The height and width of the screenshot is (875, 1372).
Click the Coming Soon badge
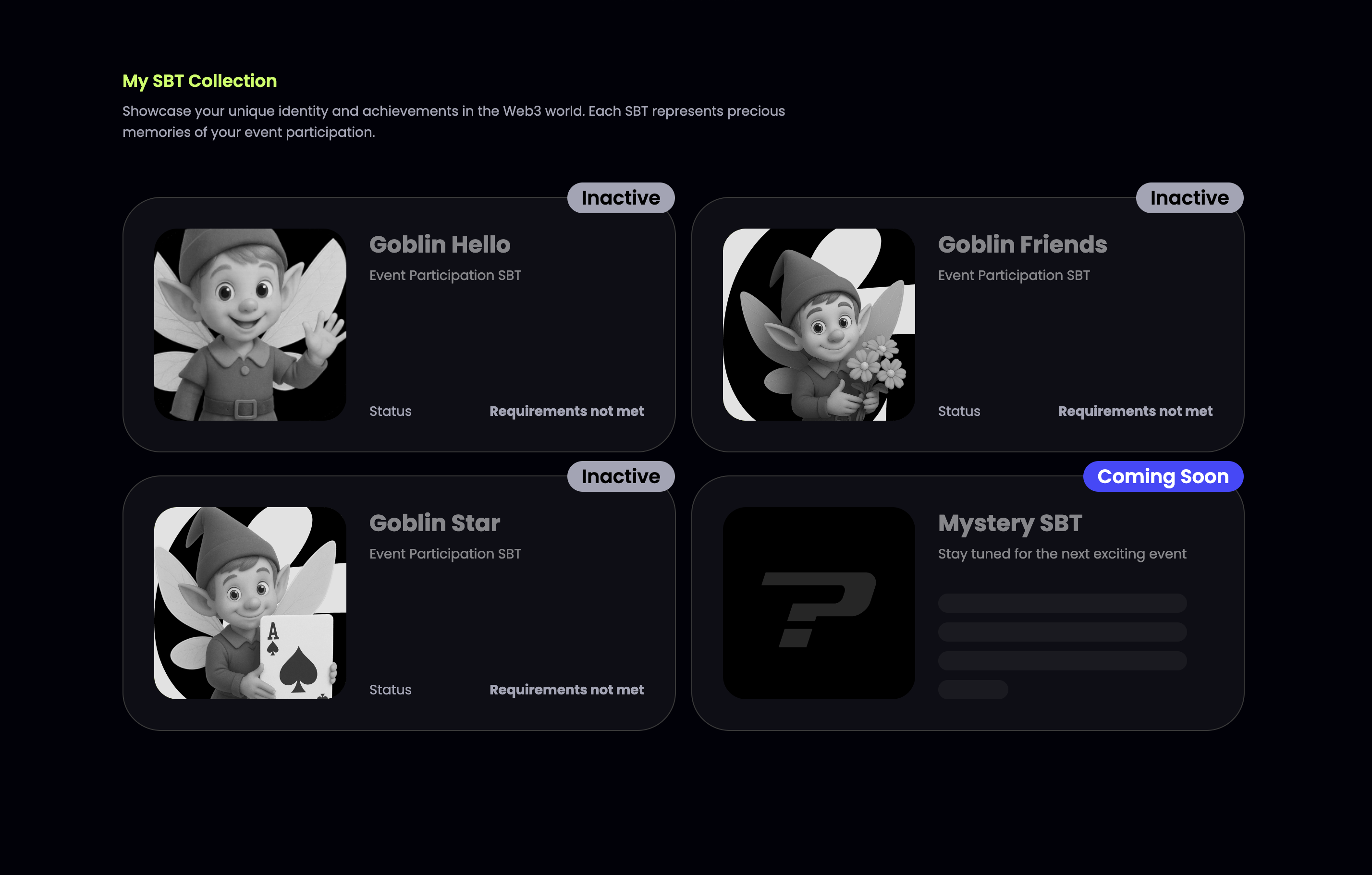pyautogui.click(x=1163, y=476)
